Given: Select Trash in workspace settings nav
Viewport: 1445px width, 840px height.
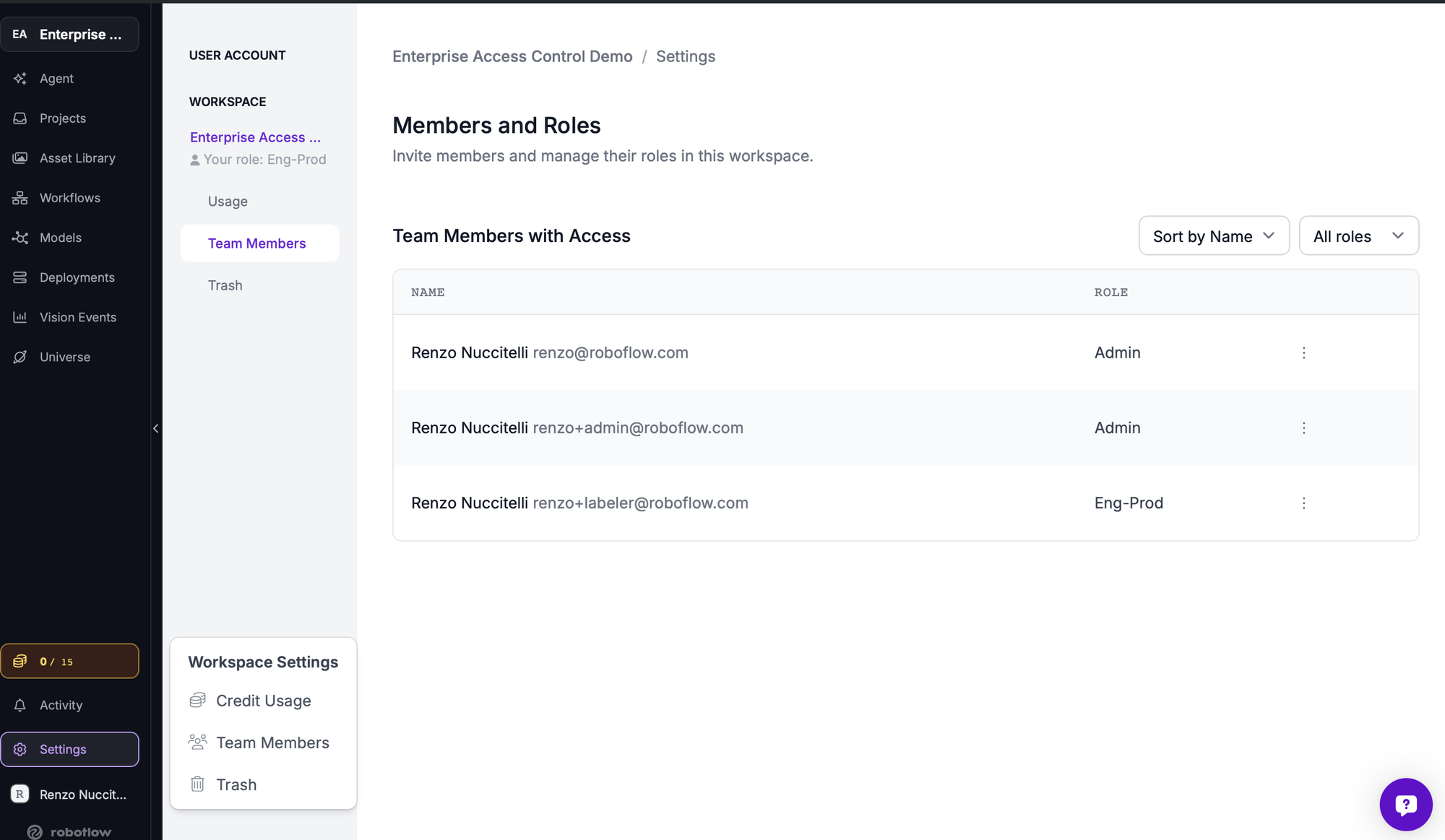Looking at the screenshot, I should (225, 285).
